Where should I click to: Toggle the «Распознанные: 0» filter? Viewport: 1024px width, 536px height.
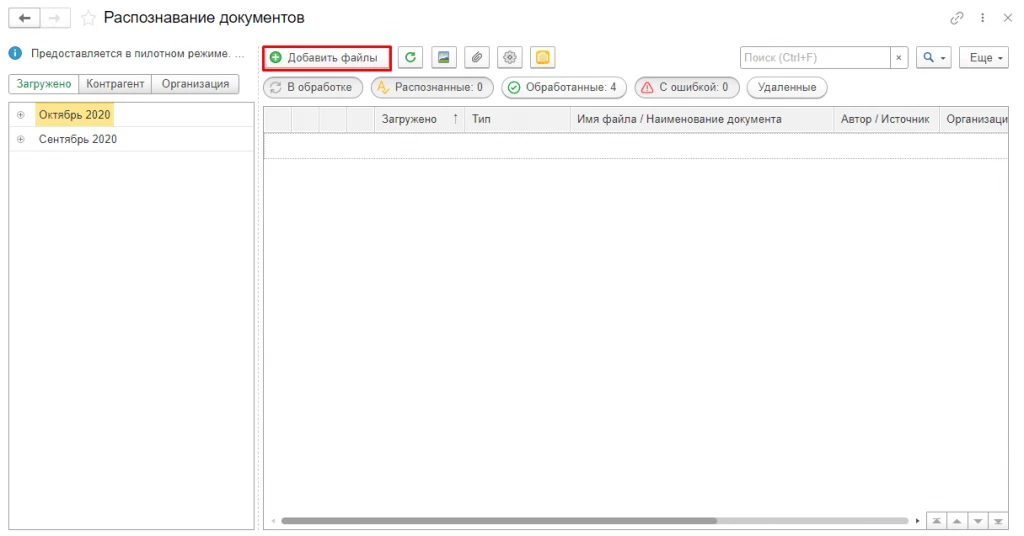pos(432,87)
